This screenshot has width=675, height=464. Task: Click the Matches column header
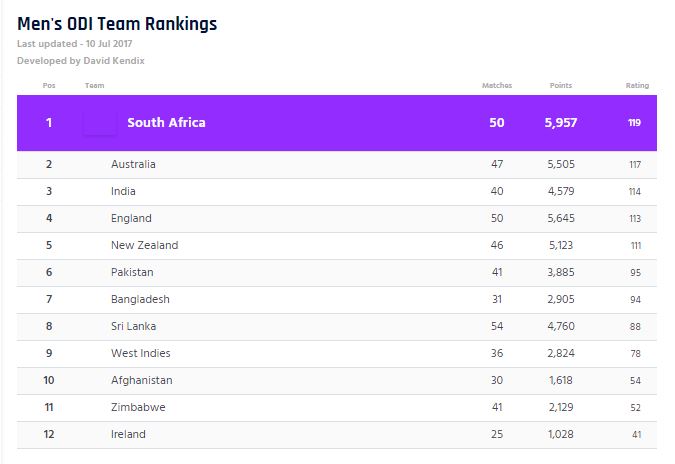(x=496, y=85)
